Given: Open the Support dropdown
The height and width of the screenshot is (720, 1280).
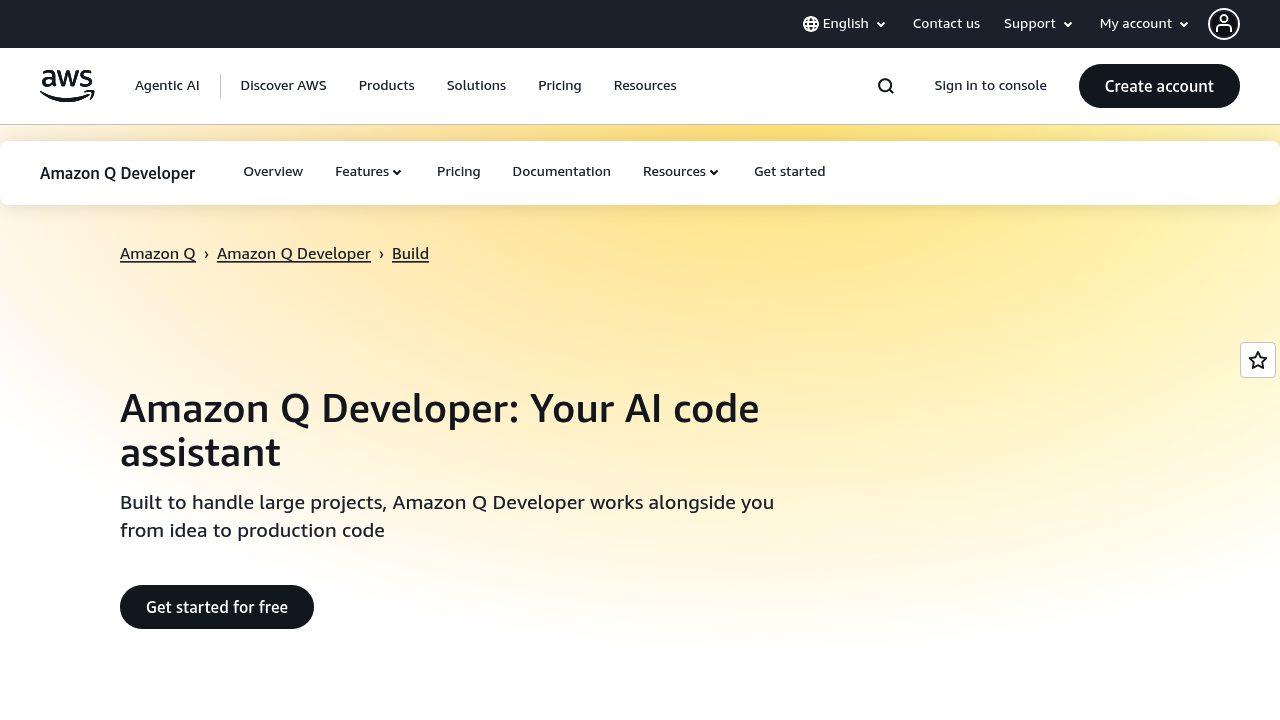Looking at the screenshot, I should click(1037, 23).
